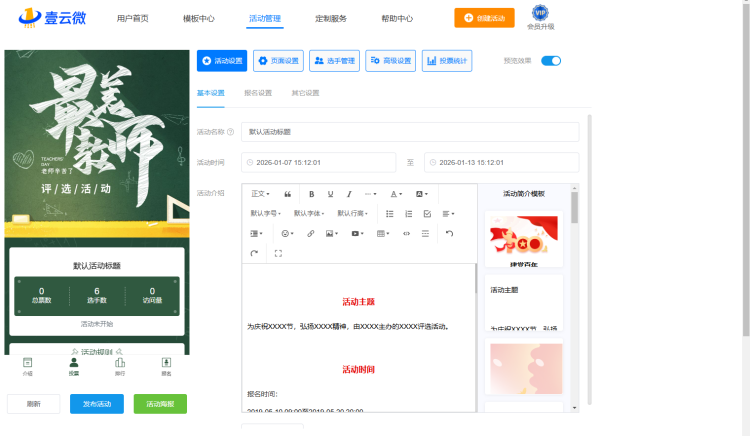Open the 排行 ranking icon in preview

(x=120, y=366)
